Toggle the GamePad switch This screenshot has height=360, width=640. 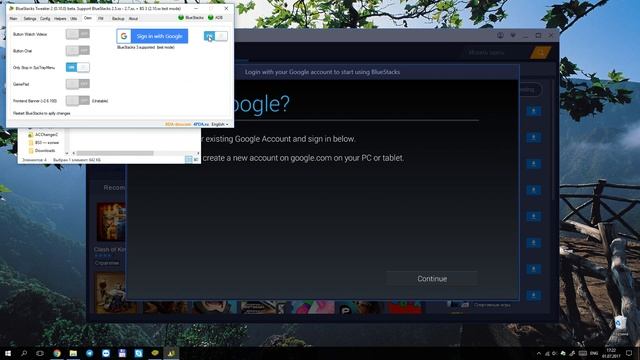coord(78,84)
